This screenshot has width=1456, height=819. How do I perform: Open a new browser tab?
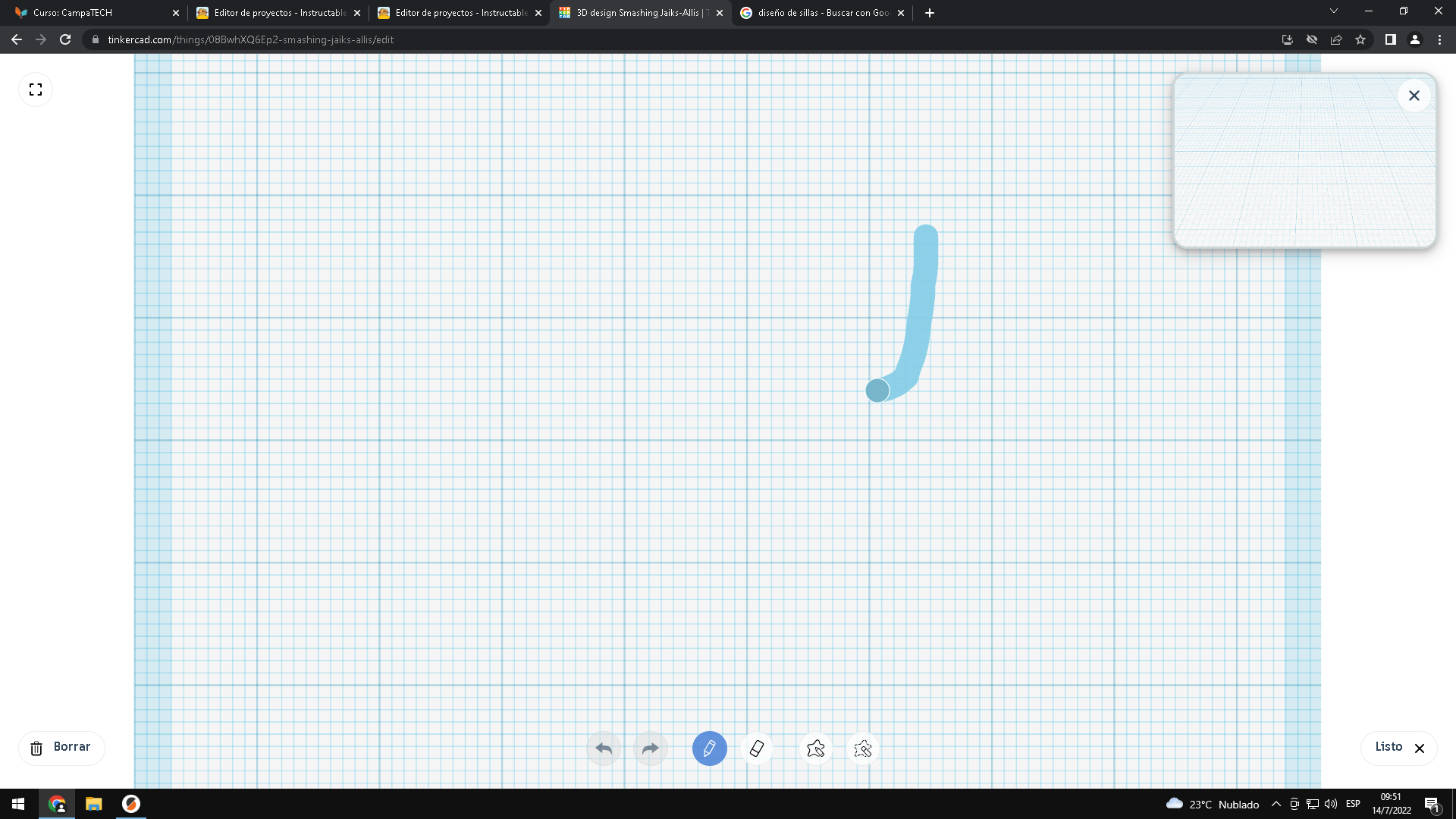930,13
